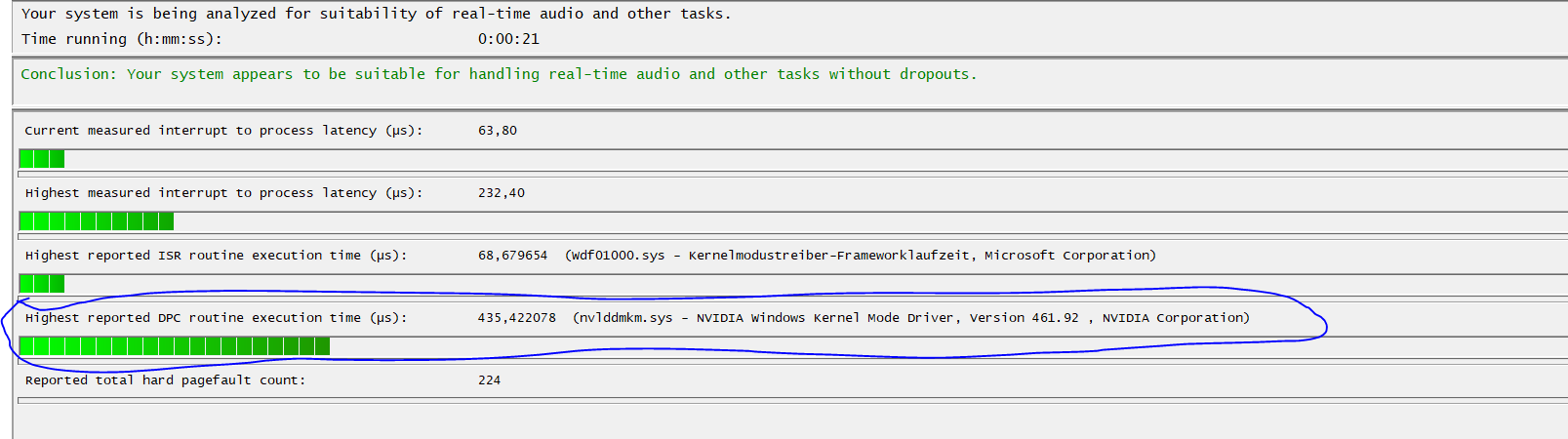Click the 'Reported total hard pagefault count' label
The image size is (1568, 439).
[x=165, y=380]
